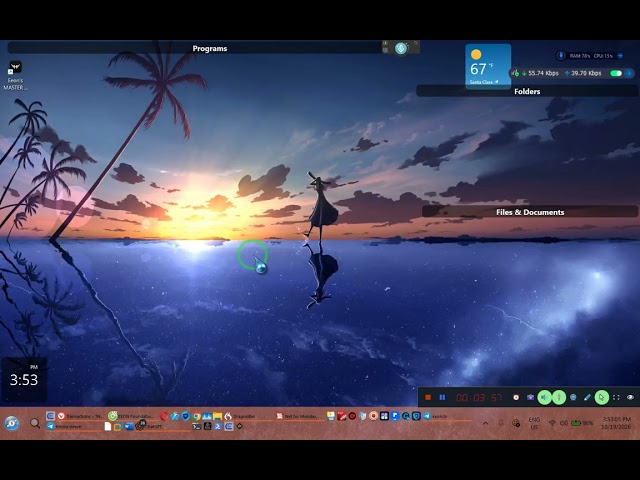Pause the screen recording
The width and height of the screenshot is (640, 480).
click(x=442, y=397)
